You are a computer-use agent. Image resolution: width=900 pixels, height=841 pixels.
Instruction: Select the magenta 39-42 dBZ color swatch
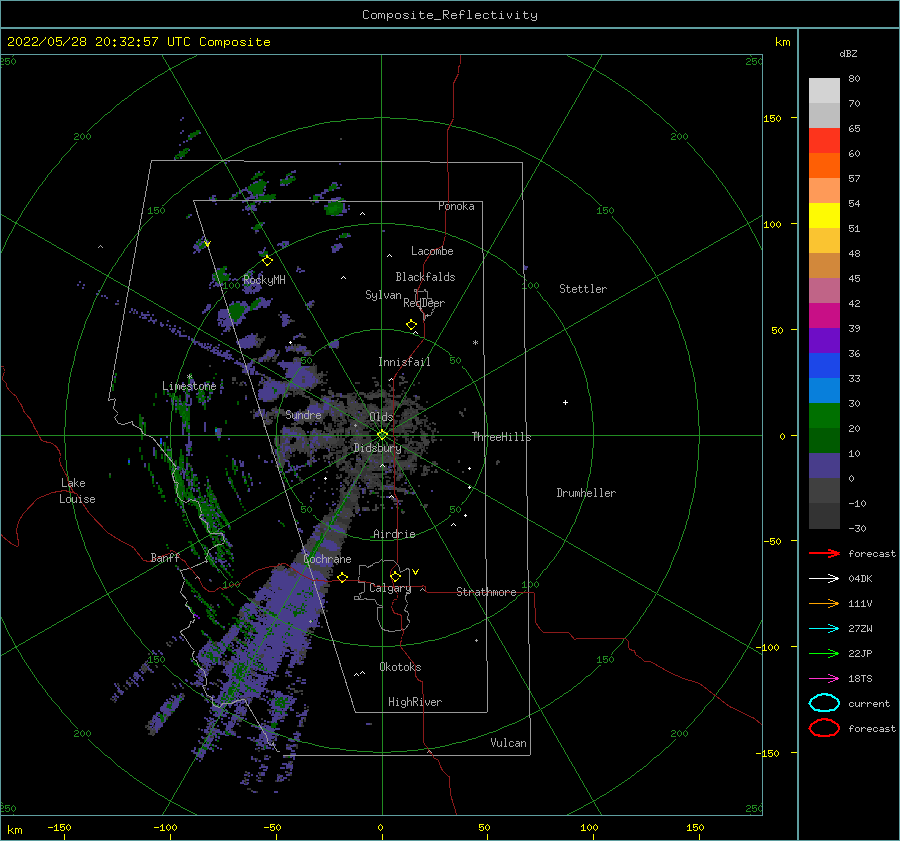824,316
